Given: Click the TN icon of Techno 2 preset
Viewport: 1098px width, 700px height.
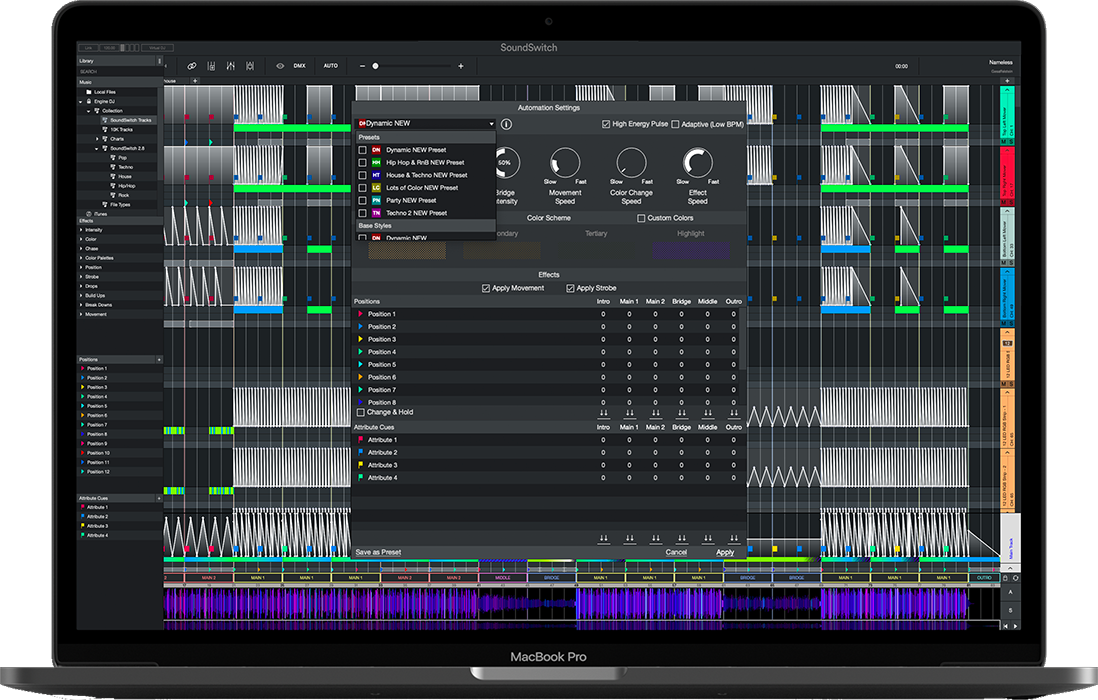Looking at the screenshot, I should 376,213.
